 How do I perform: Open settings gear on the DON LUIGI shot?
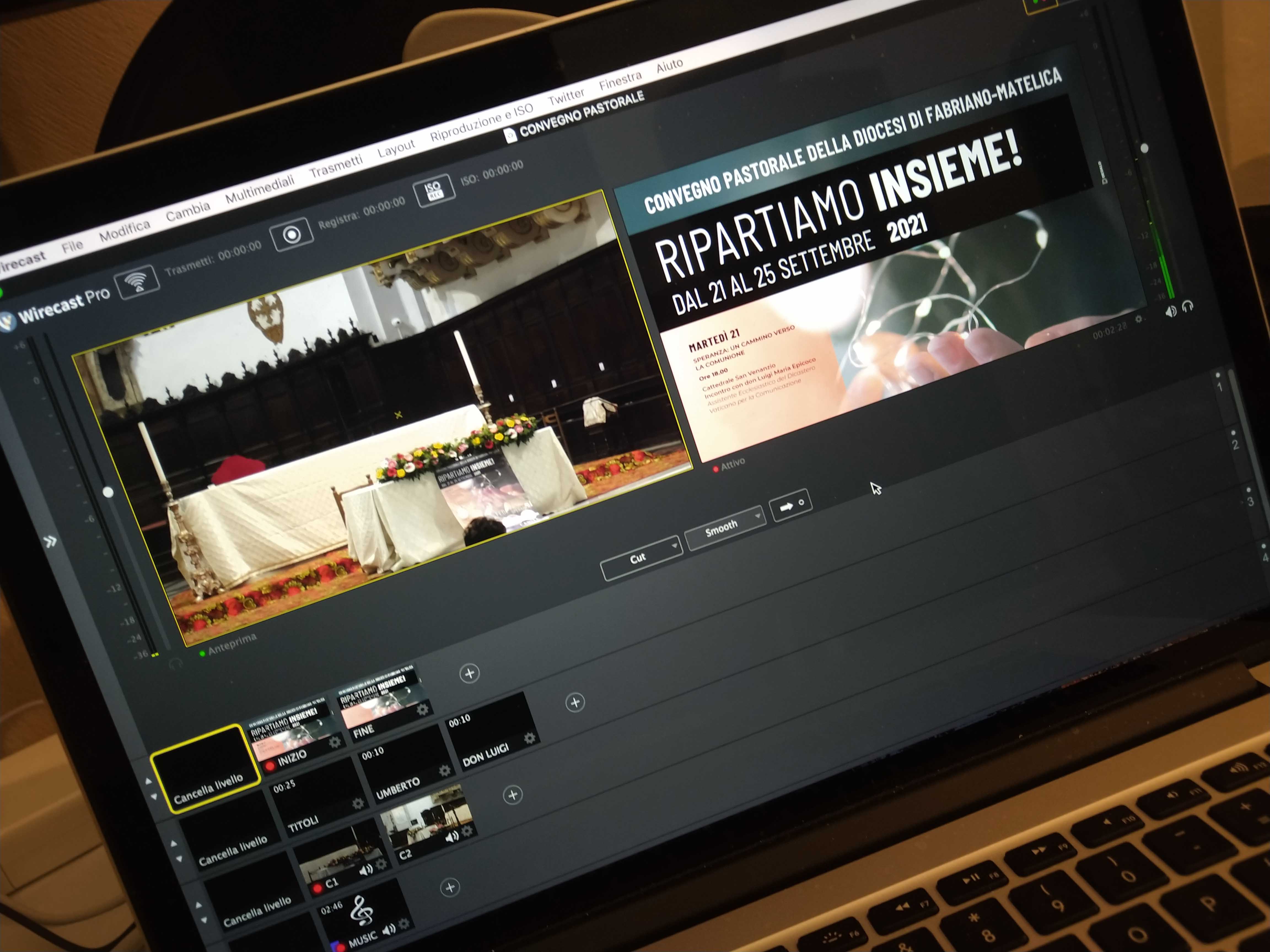click(529, 737)
